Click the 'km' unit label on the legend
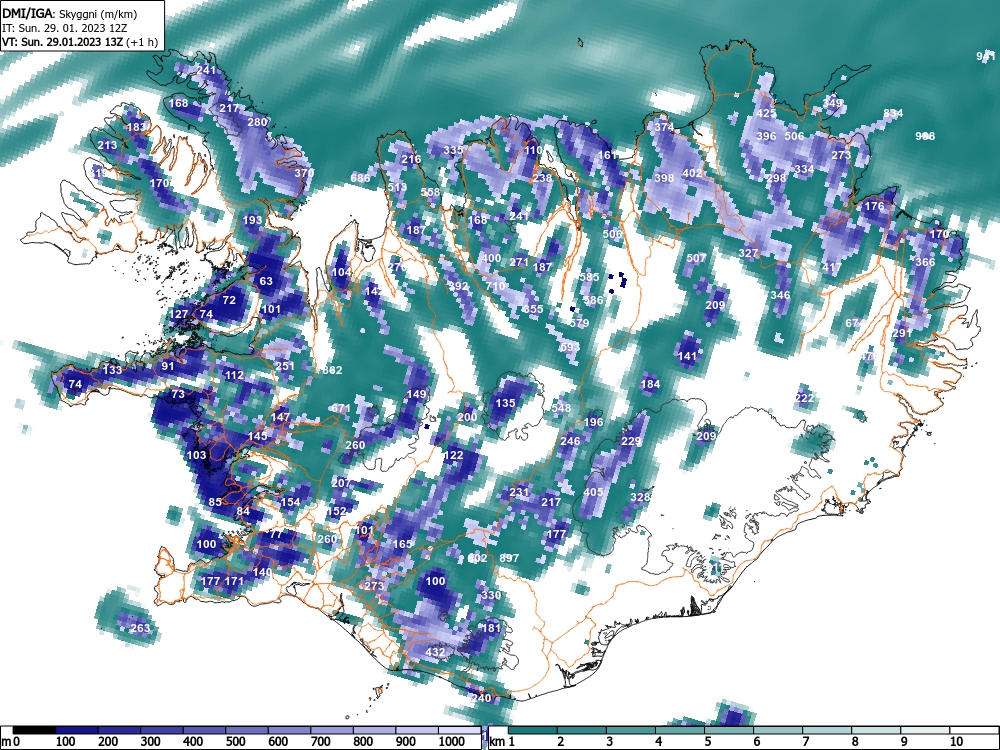1000x750 pixels. click(497, 742)
